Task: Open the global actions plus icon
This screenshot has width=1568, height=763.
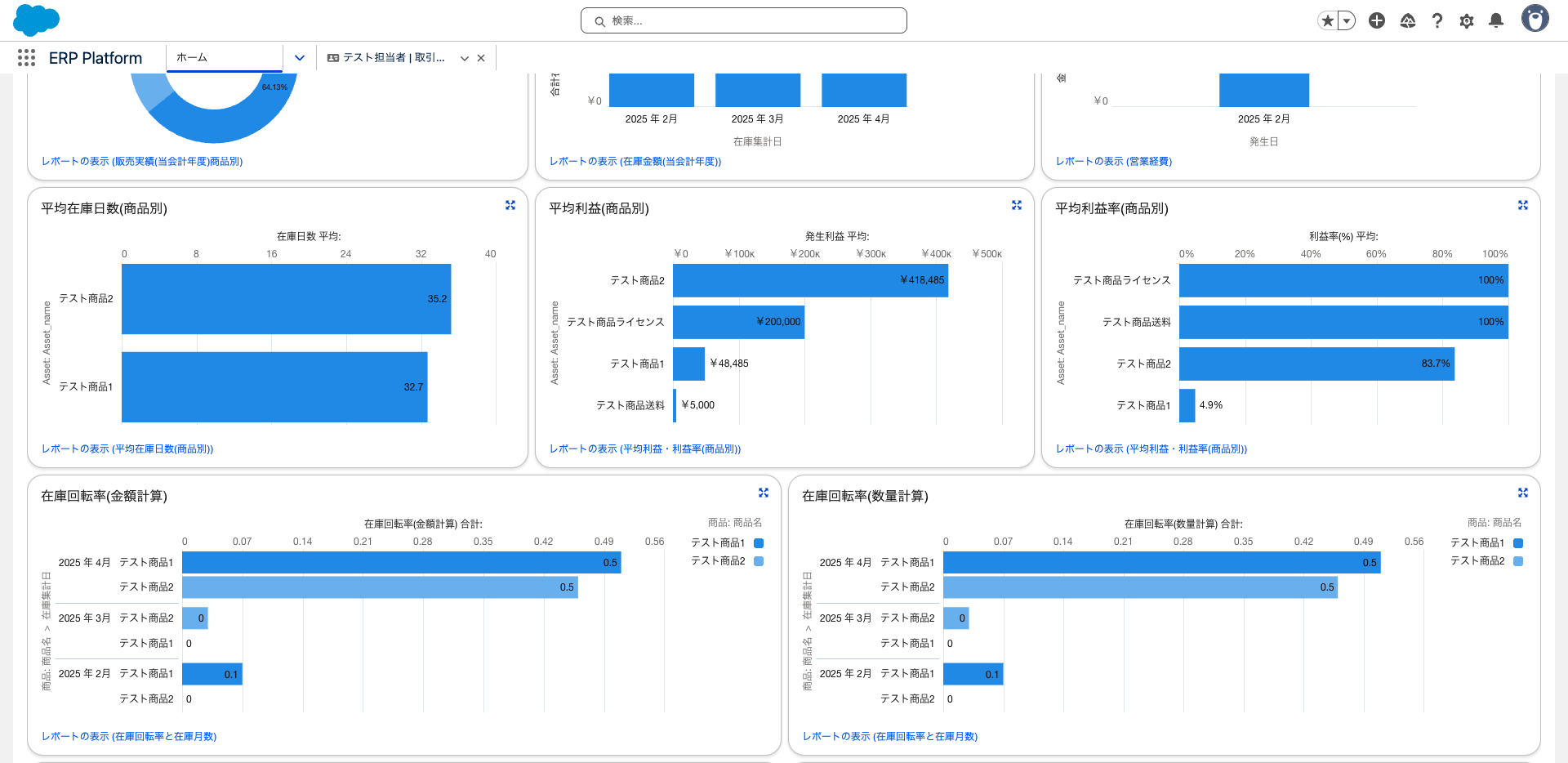Action: pyautogui.click(x=1377, y=20)
